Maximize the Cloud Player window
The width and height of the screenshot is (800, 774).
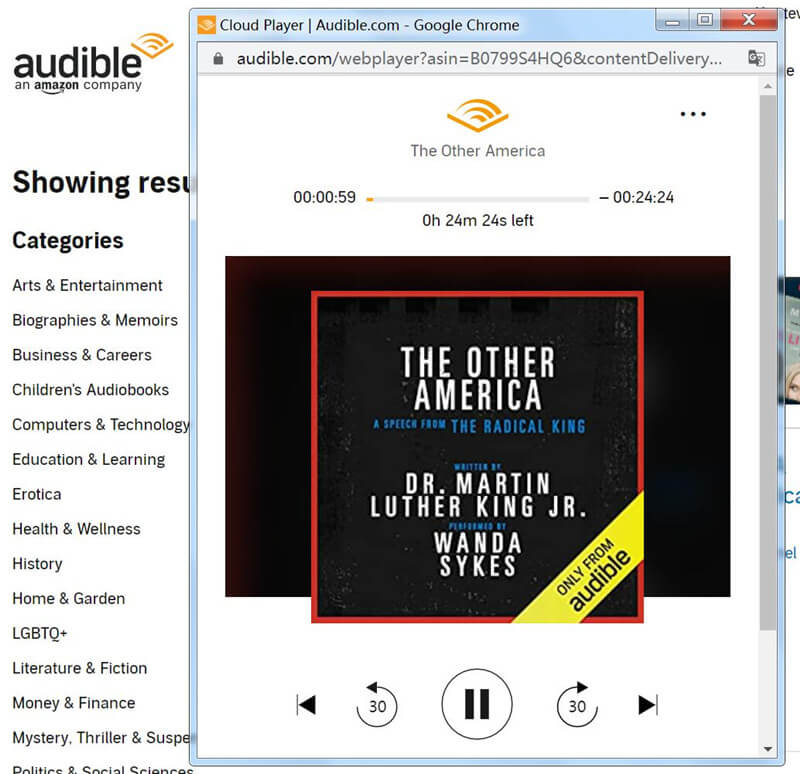click(x=705, y=20)
